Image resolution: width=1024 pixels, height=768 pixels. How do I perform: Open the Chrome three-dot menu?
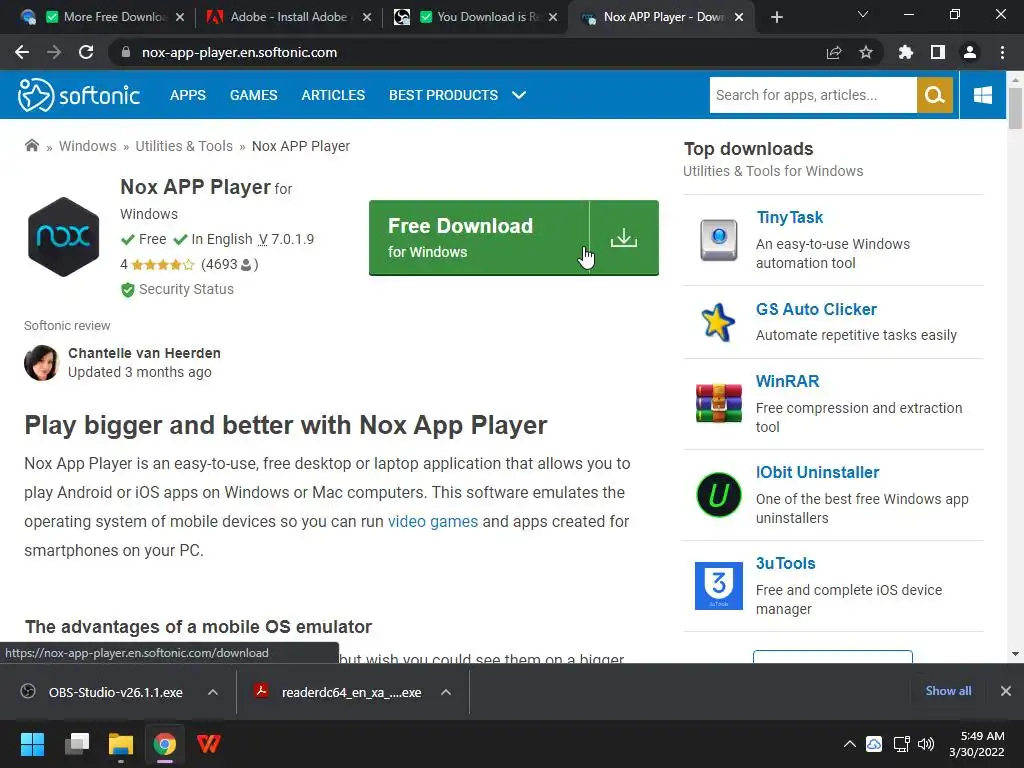coord(1002,52)
